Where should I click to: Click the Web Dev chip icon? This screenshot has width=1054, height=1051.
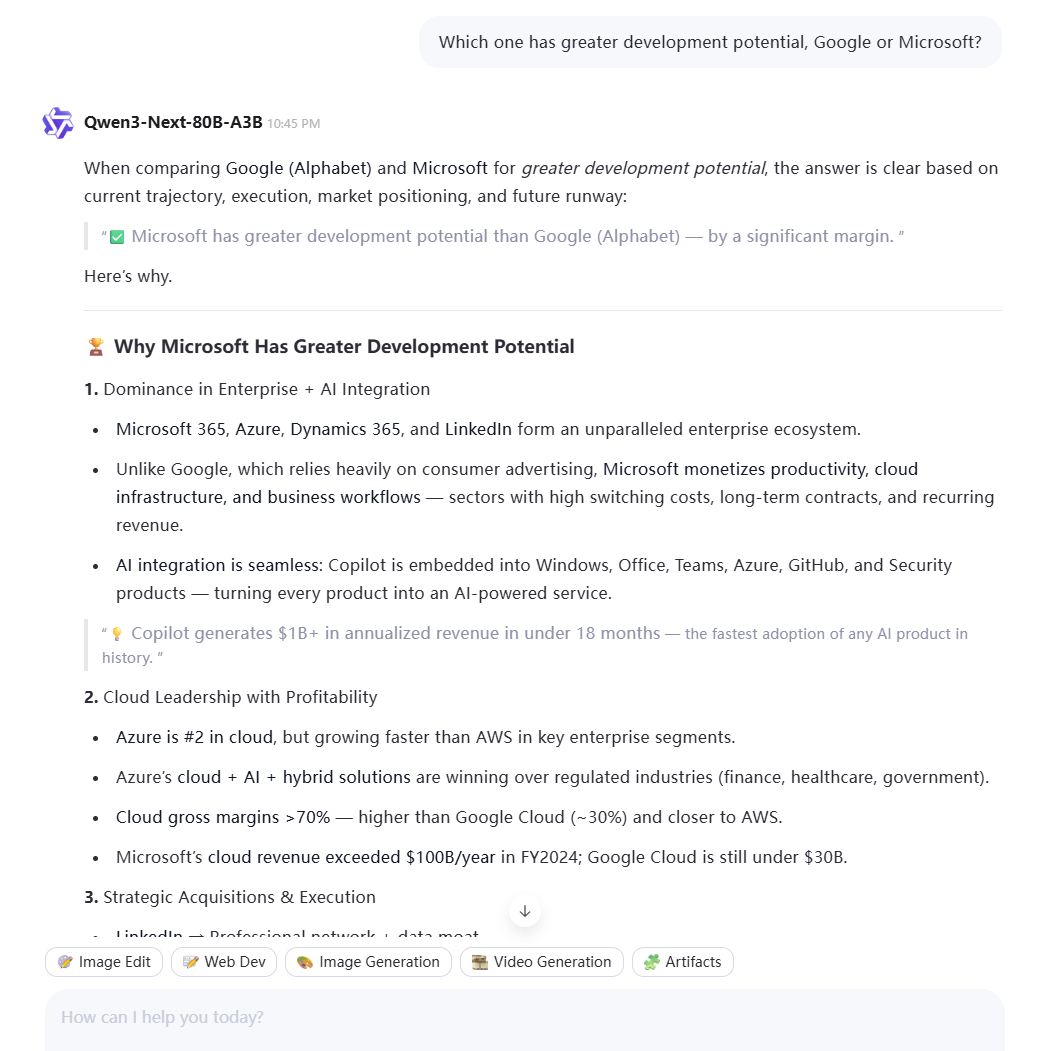point(191,962)
